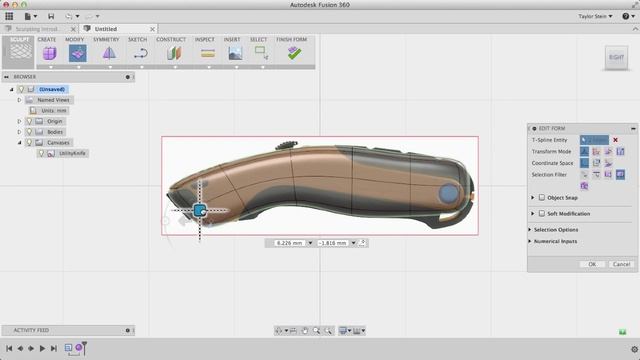The image size is (640, 360).
Task: Toggle visibility bulb of Origin
Action: [x=29, y=121]
